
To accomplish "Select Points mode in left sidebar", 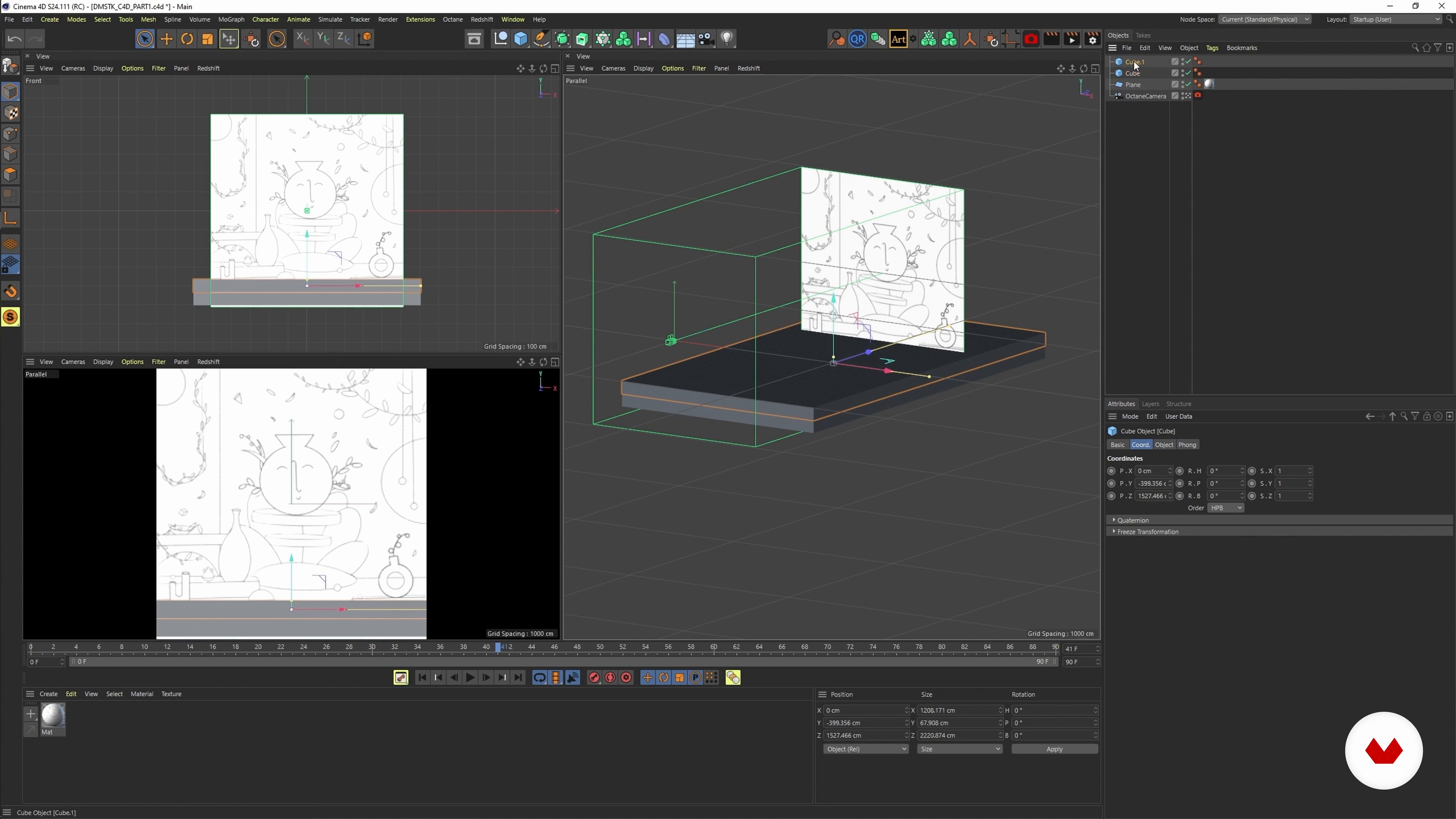I will click(11, 134).
